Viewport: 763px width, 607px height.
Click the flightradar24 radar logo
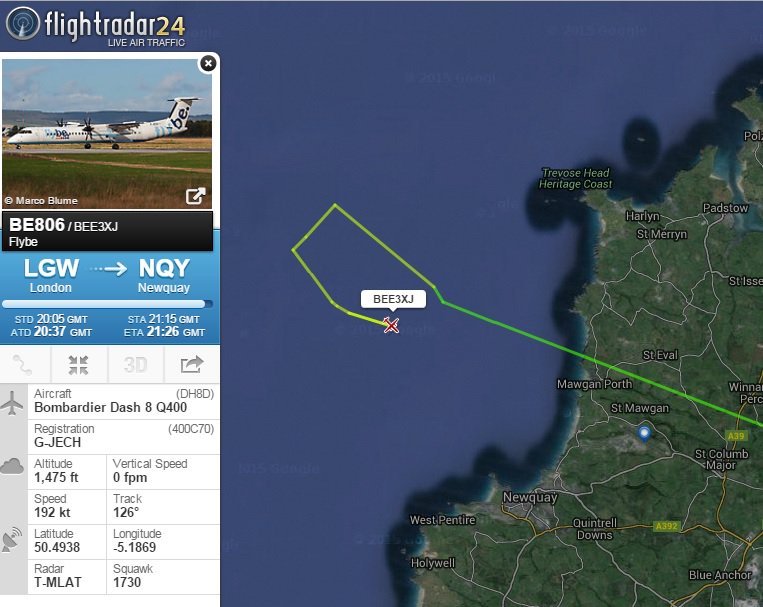click(22, 23)
